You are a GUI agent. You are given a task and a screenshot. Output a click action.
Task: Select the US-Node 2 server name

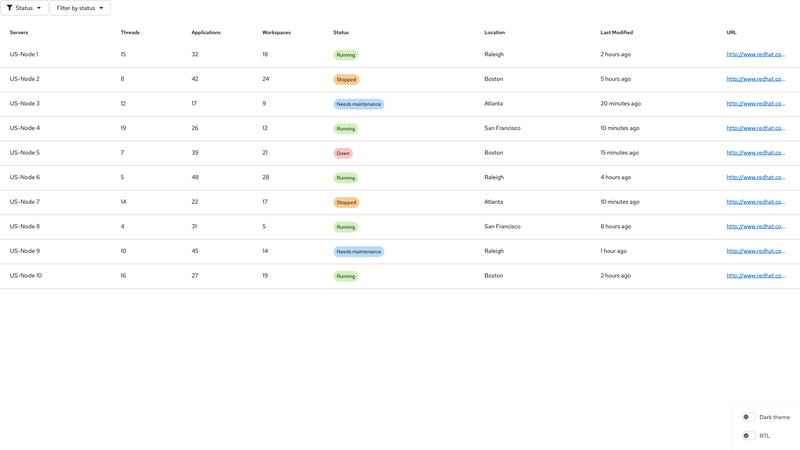24,79
